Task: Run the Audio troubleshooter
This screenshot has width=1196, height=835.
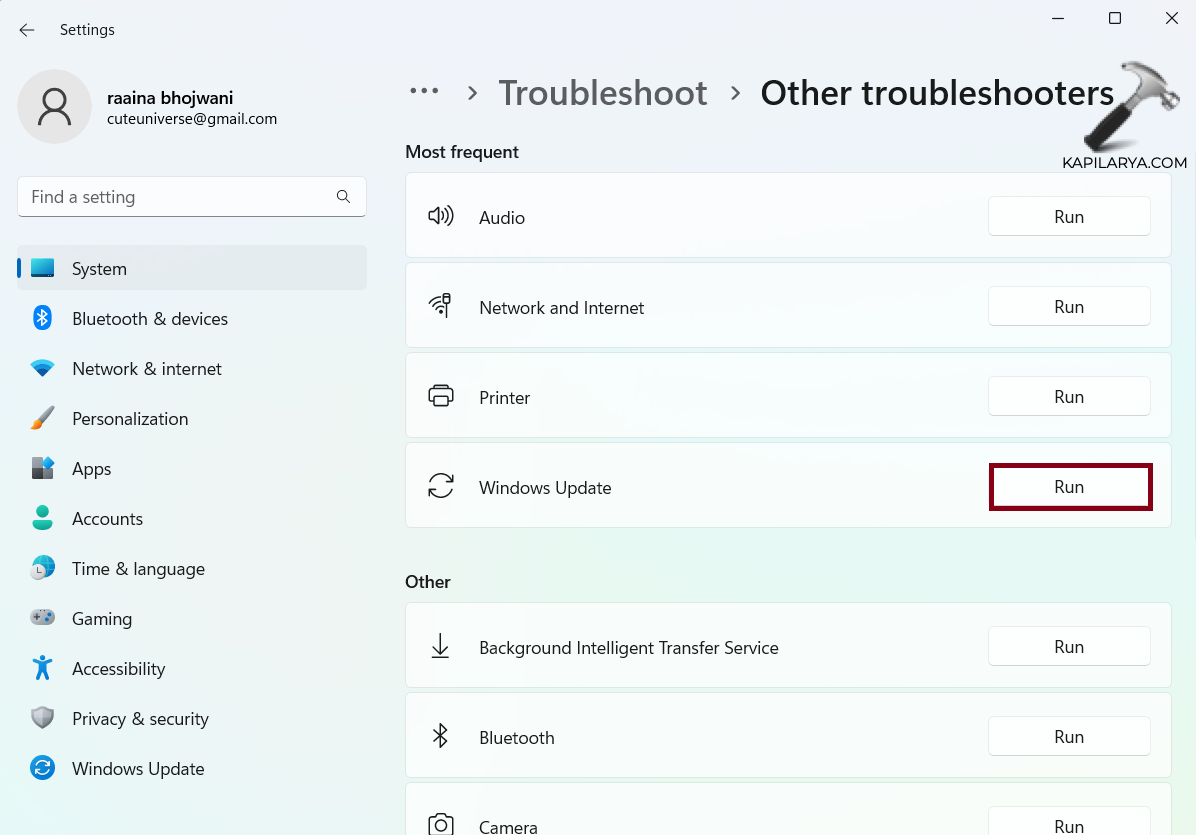Action: click(x=1069, y=217)
